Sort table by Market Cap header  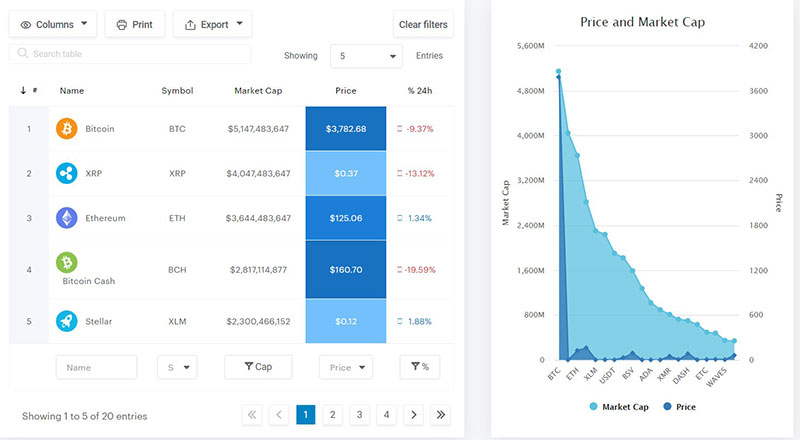[x=258, y=90]
